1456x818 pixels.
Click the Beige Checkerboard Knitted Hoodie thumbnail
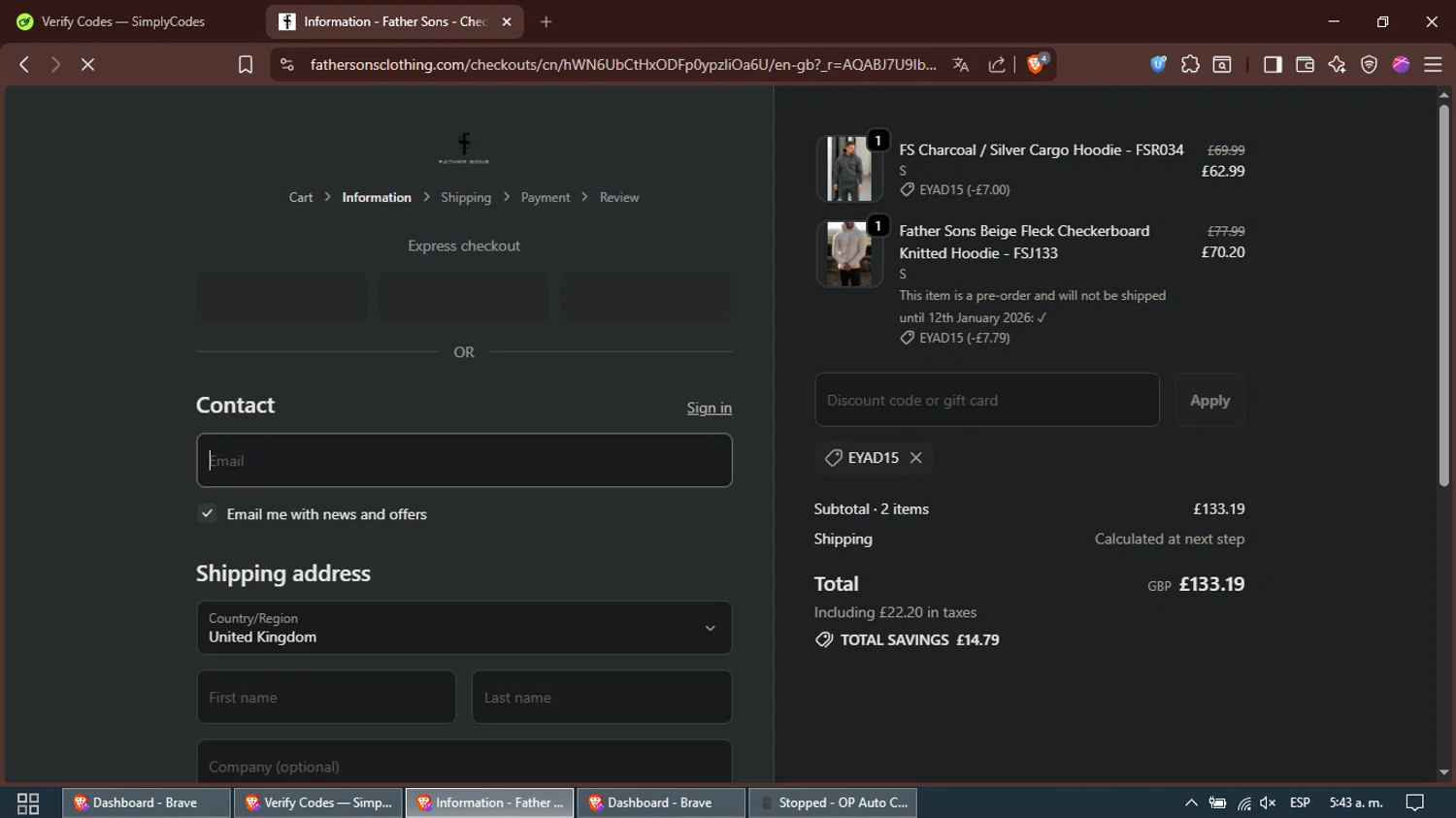coord(849,253)
